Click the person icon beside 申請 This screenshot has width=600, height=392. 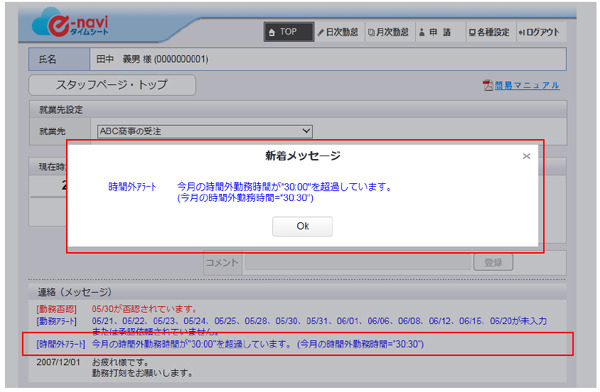click(422, 33)
